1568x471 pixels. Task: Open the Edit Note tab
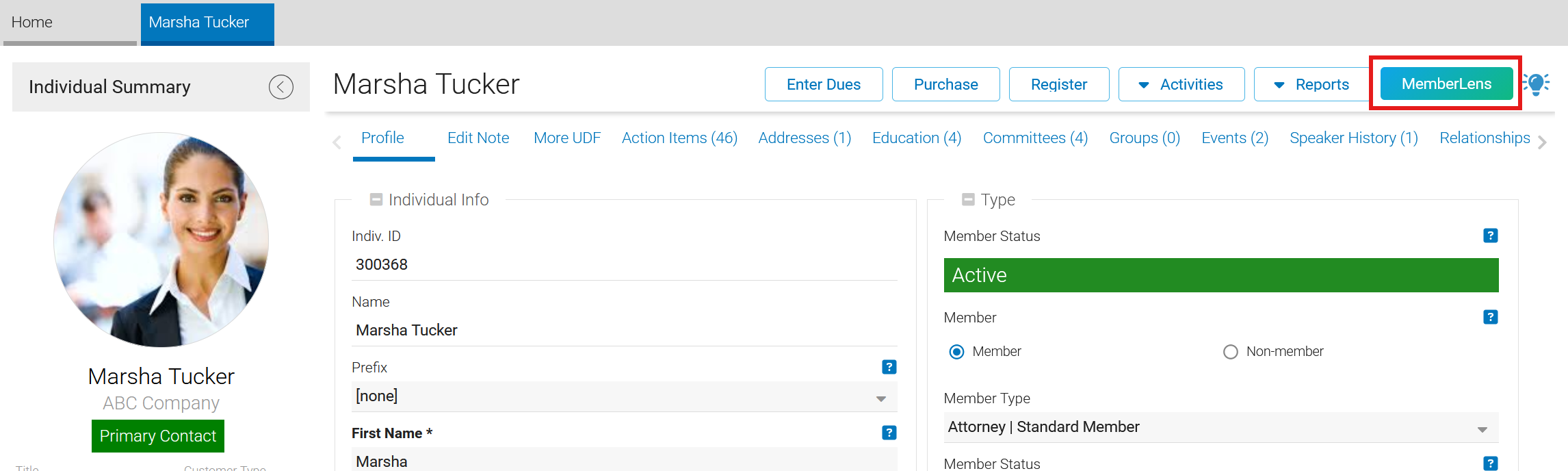pyautogui.click(x=478, y=138)
